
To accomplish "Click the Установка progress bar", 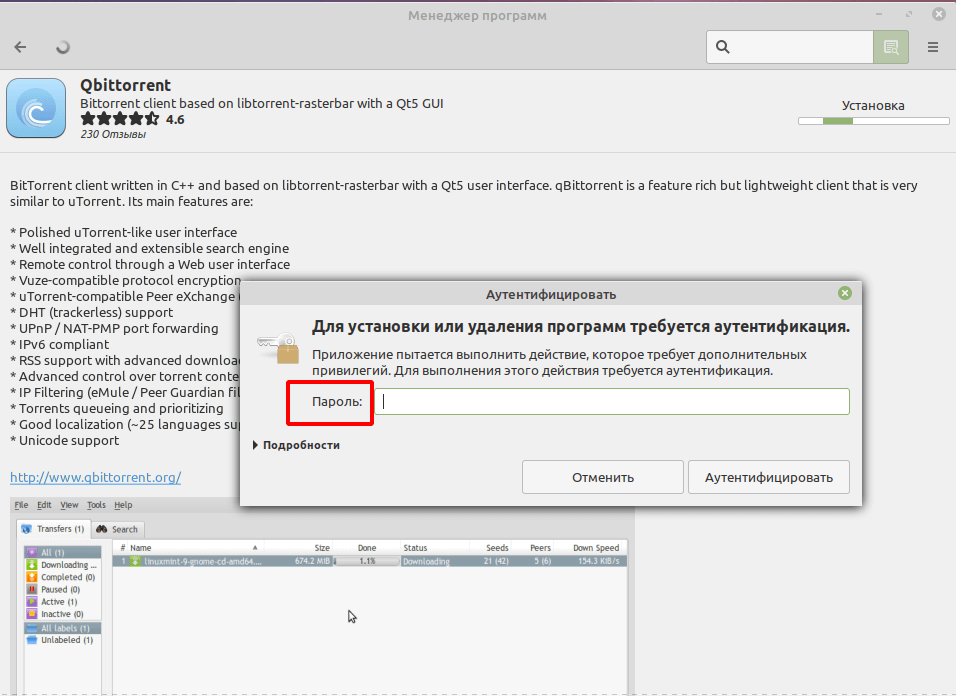I will point(874,121).
